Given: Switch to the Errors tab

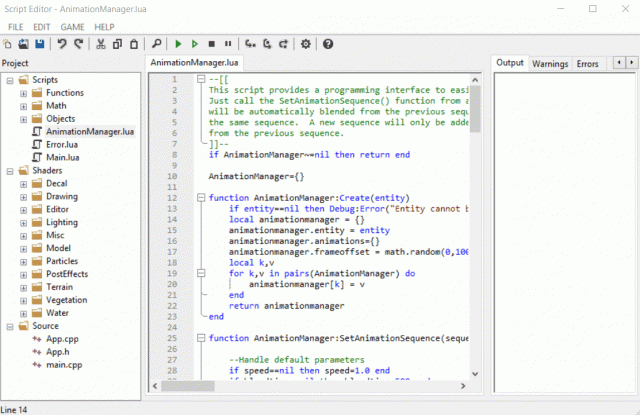Looking at the screenshot, I should coord(587,64).
